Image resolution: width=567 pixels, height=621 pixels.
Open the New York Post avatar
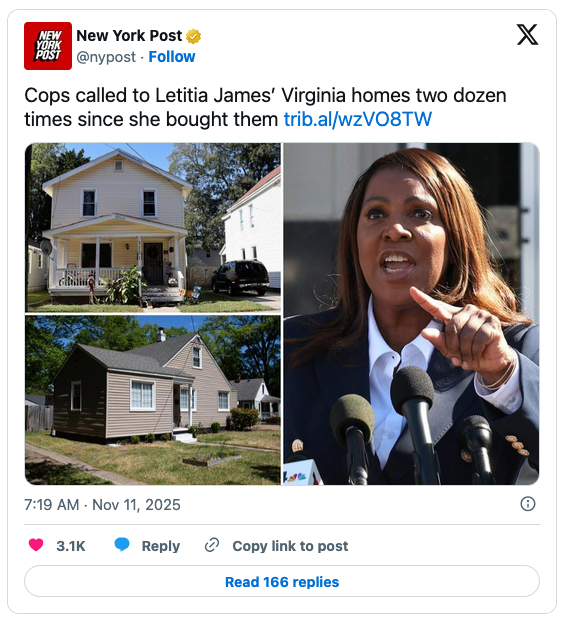[x=48, y=46]
